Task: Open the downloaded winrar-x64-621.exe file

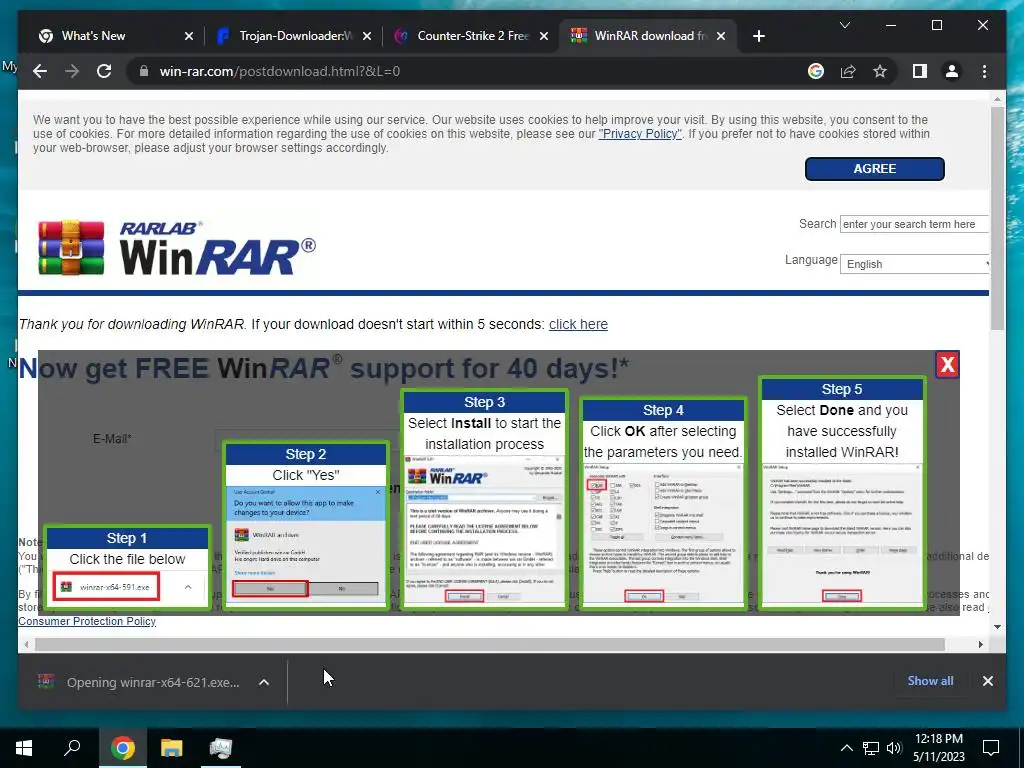Action: (140, 682)
